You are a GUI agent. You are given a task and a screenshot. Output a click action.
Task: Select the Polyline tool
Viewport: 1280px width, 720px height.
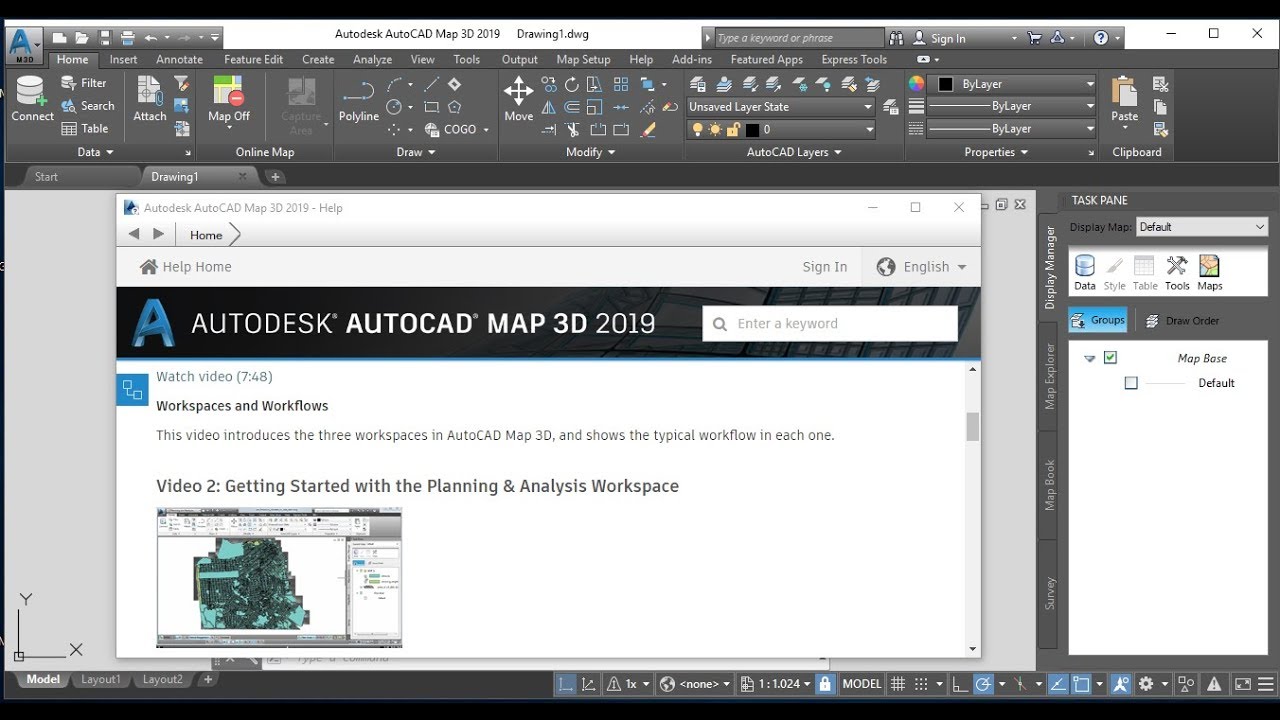[x=358, y=100]
